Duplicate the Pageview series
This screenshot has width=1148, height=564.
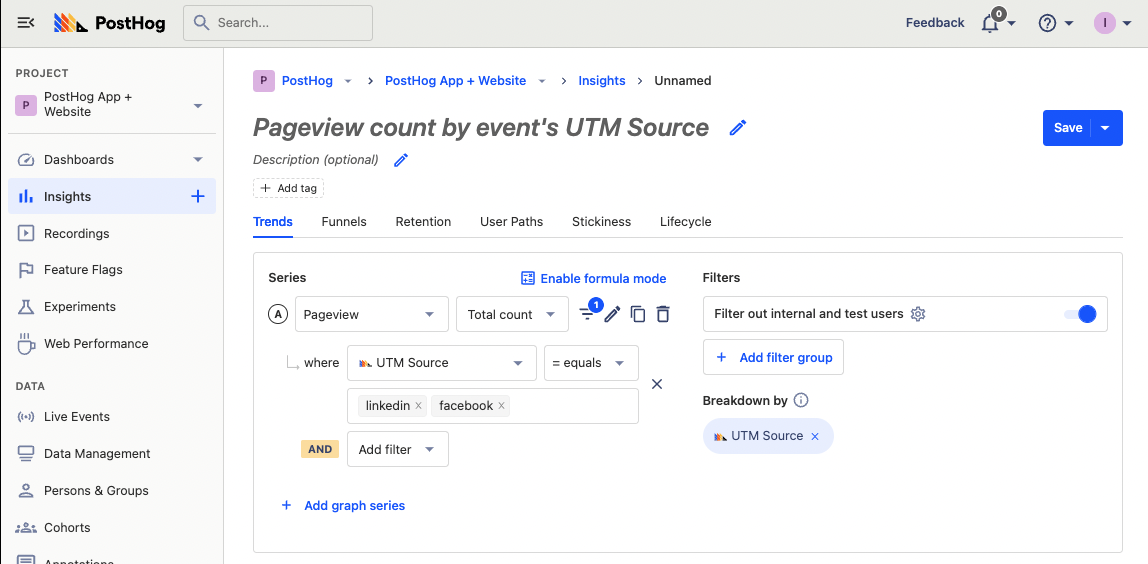[x=638, y=314]
